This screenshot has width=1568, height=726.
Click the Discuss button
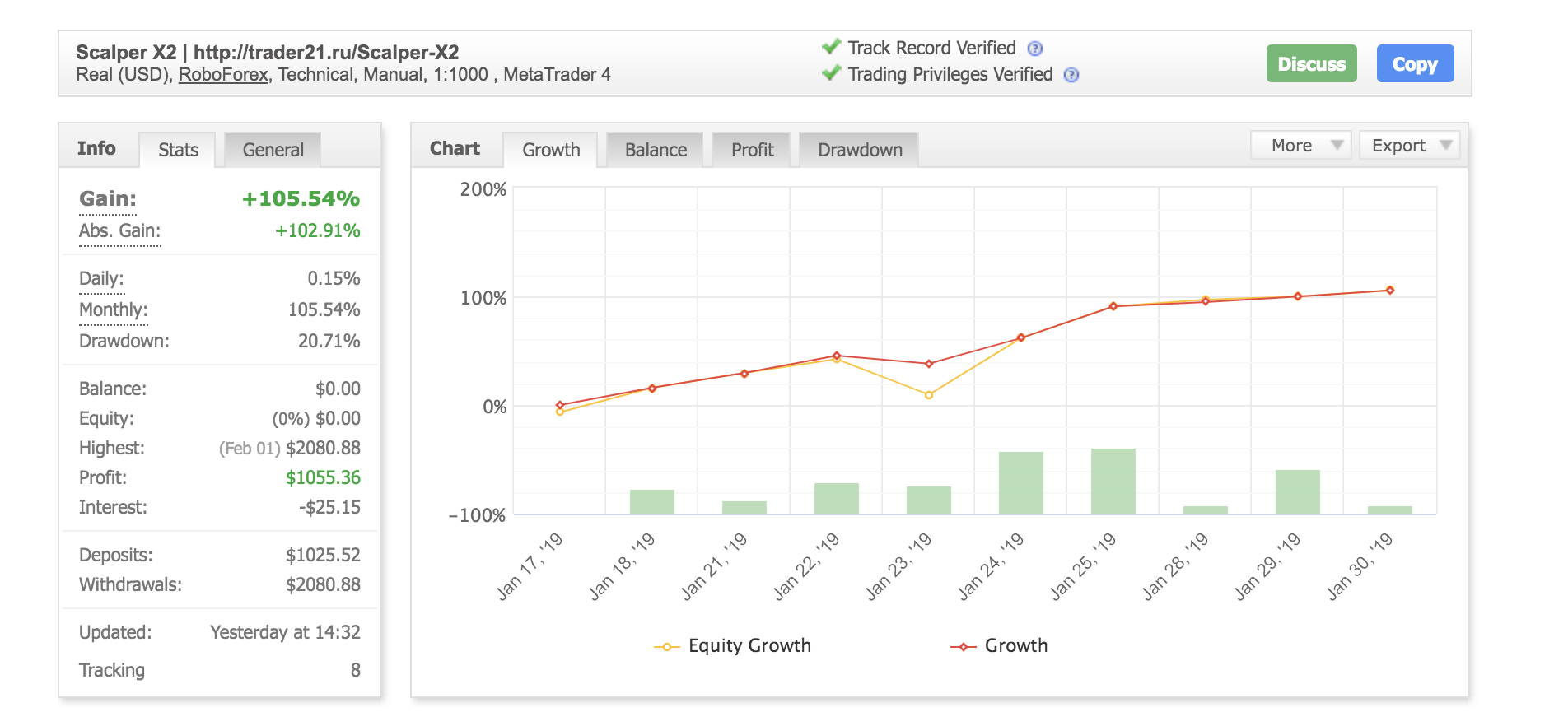tap(1311, 63)
